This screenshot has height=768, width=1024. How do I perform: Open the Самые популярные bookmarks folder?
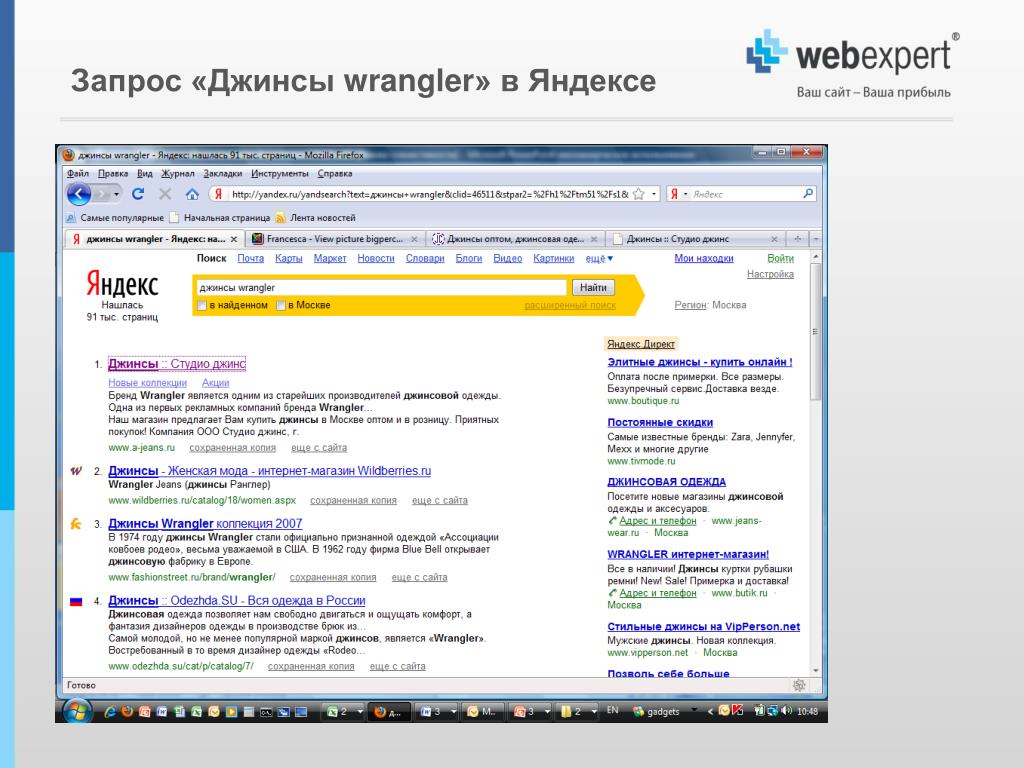pyautogui.click(x=115, y=218)
